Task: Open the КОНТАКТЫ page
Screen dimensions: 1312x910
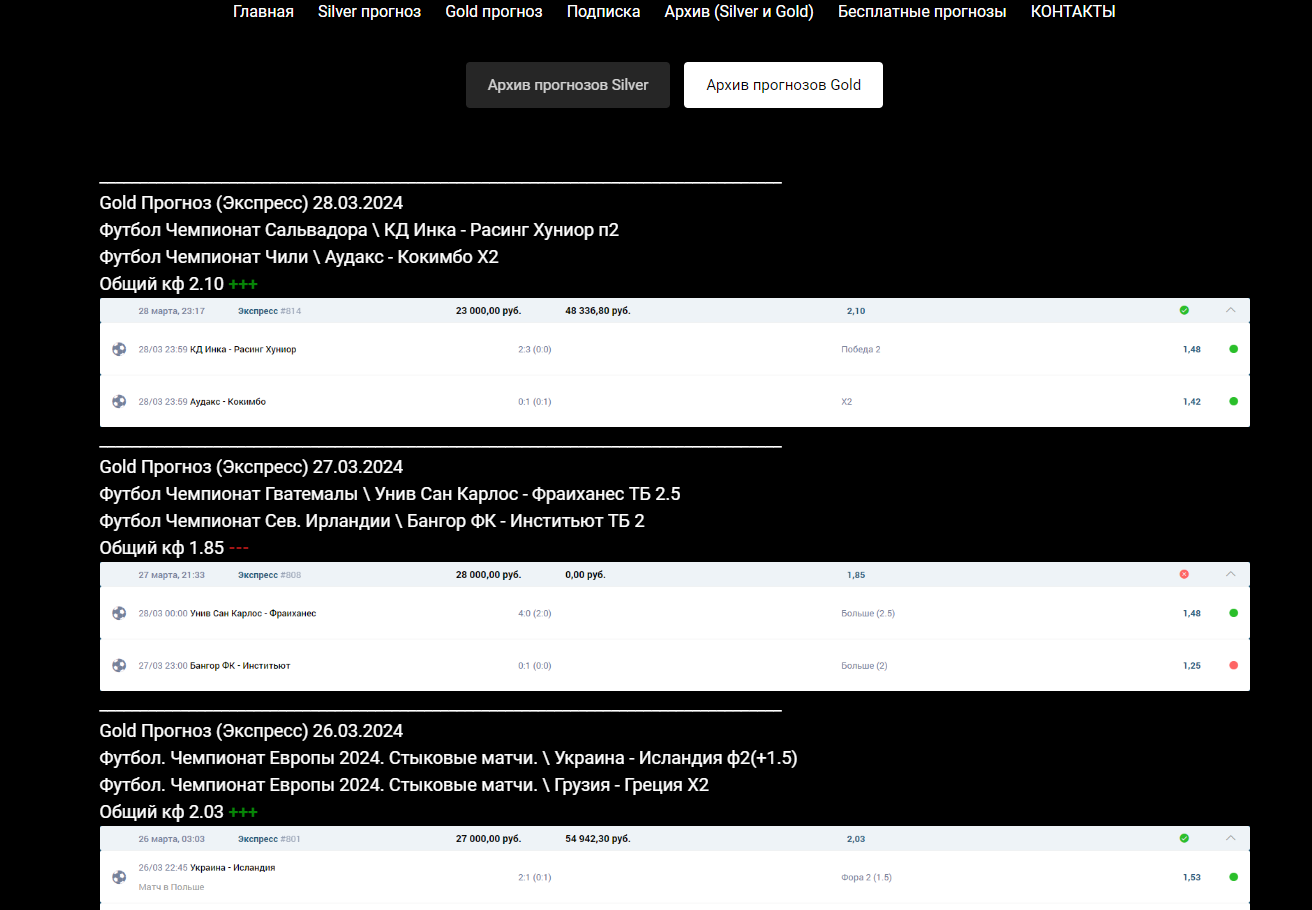Action: 1073,12
